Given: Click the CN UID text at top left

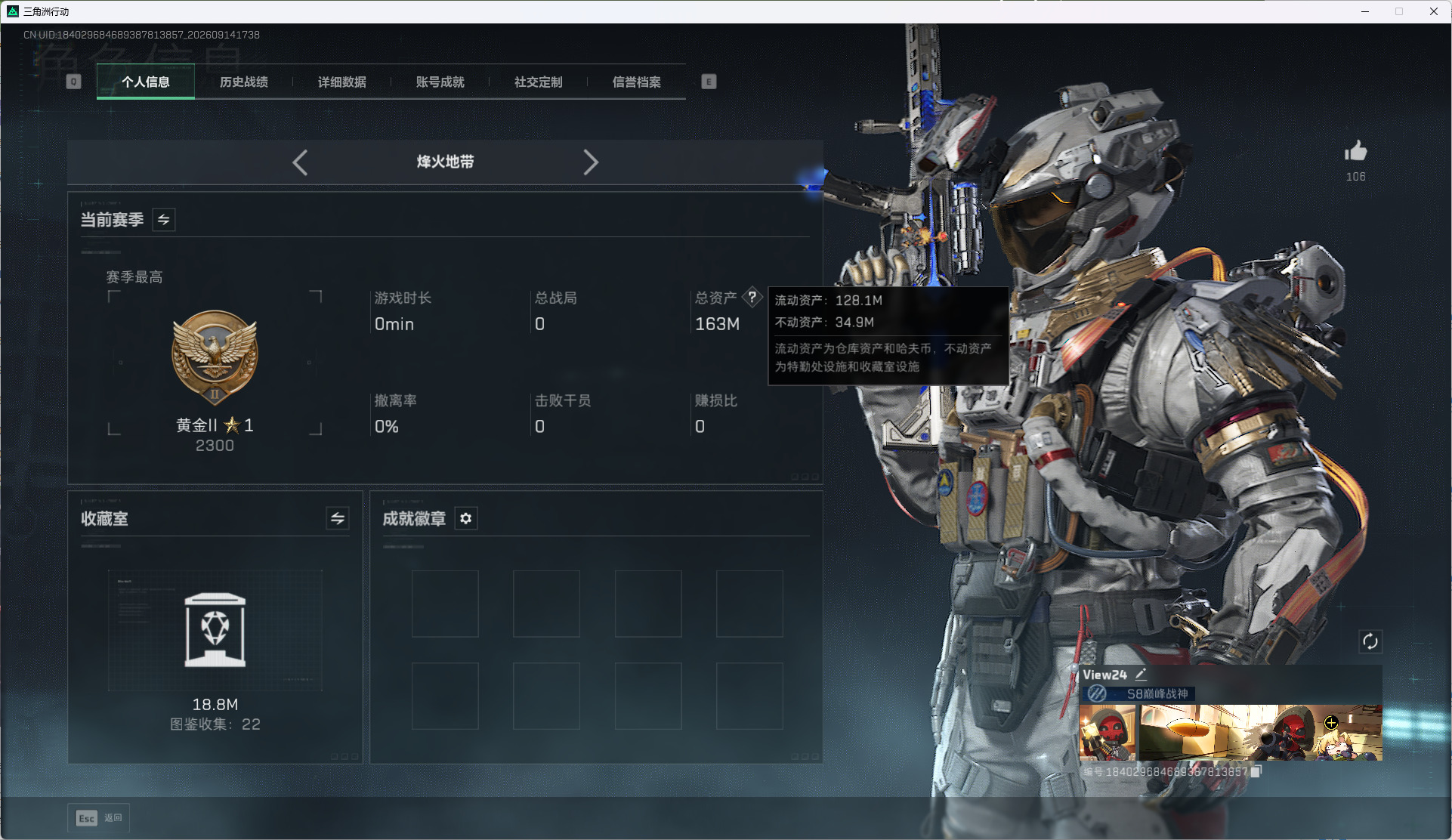Looking at the screenshot, I should pyautogui.click(x=141, y=35).
